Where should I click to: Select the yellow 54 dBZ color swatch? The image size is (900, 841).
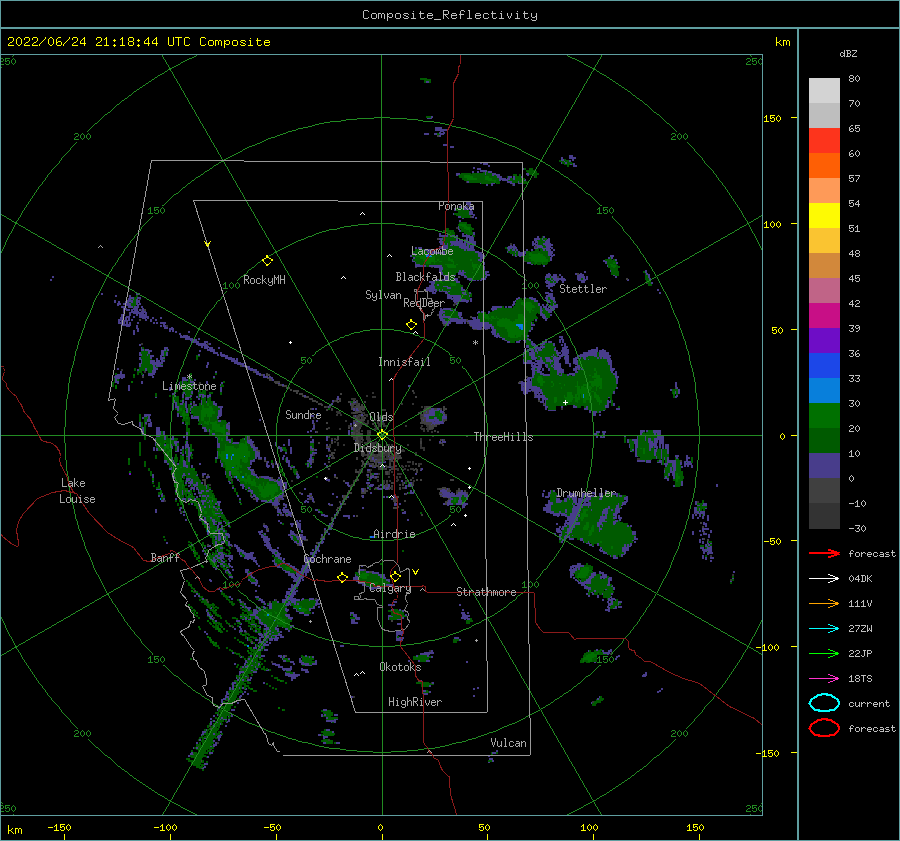(x=824, y=216)
